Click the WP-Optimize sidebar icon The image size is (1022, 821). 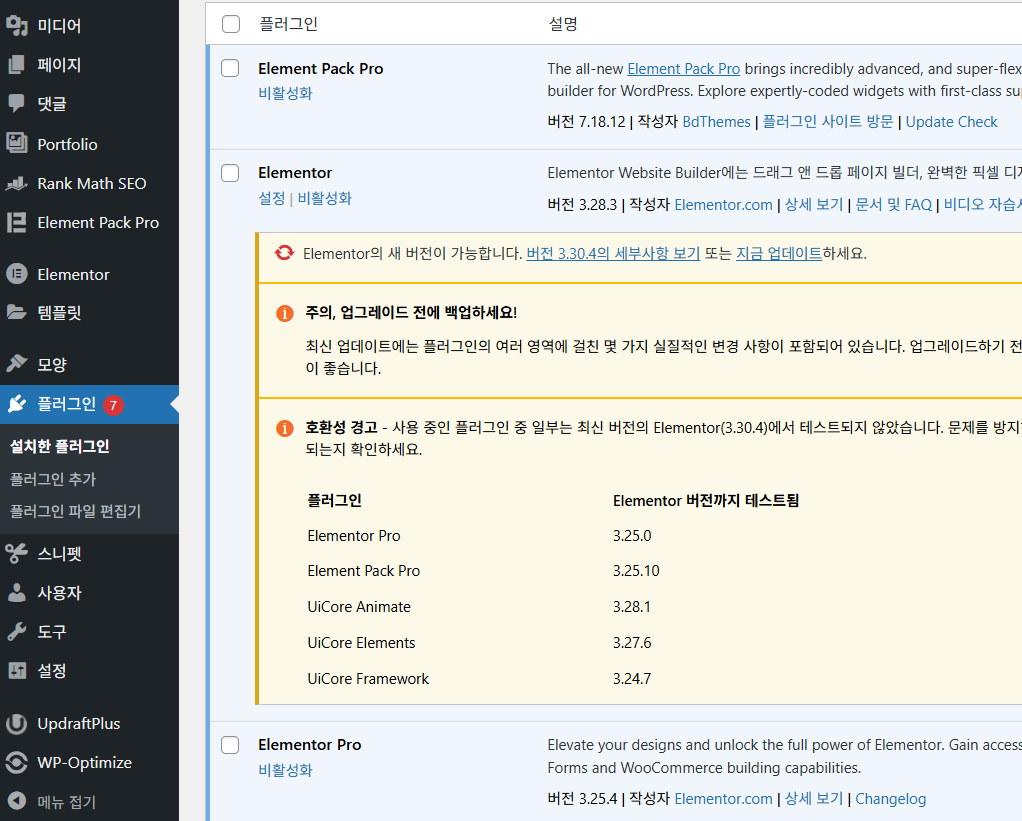coord(17,762)
